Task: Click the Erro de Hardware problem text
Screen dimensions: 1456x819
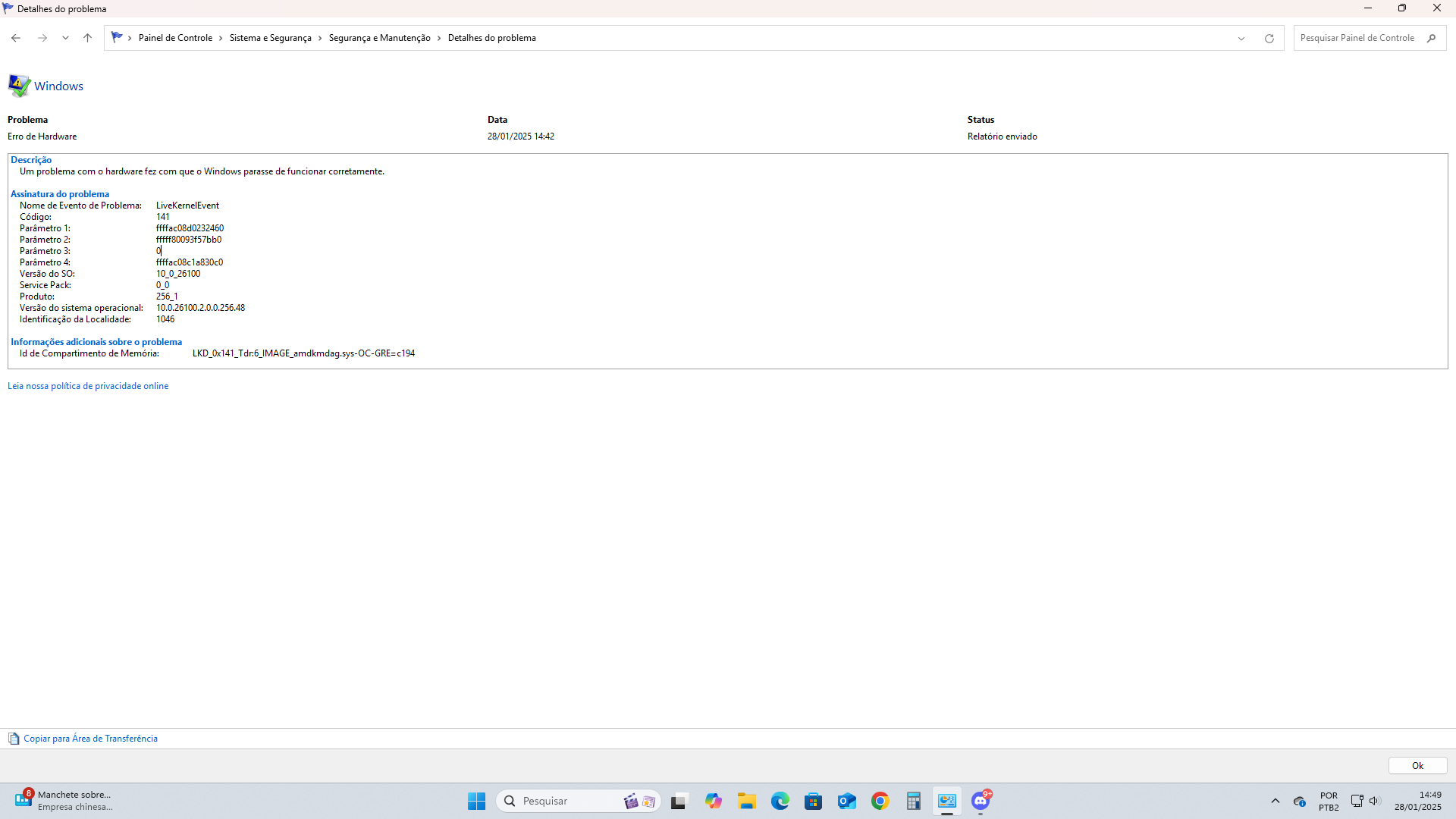Action: [x=42, y=136]
